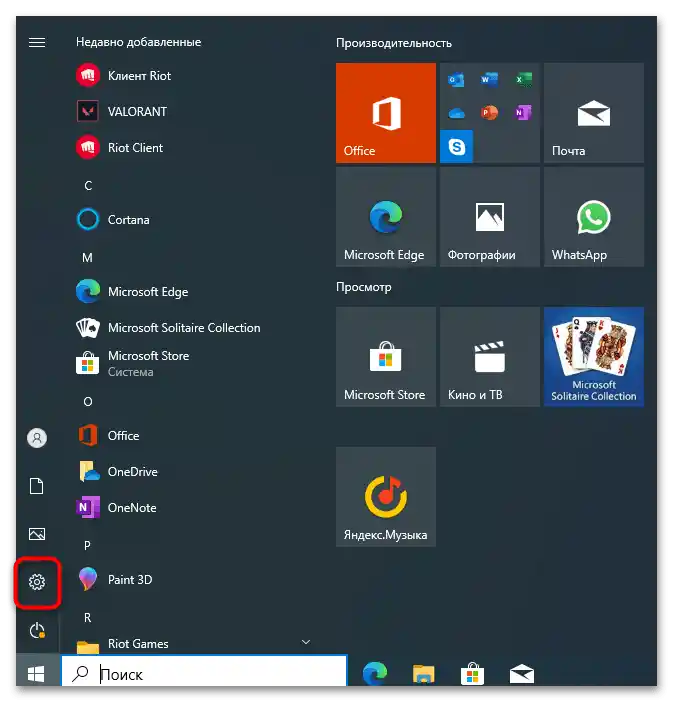Click the Просмотр group header
Image resolution: width=673 pixels, height=702 pixels.
pyautogui.click(x=364, y=287)
